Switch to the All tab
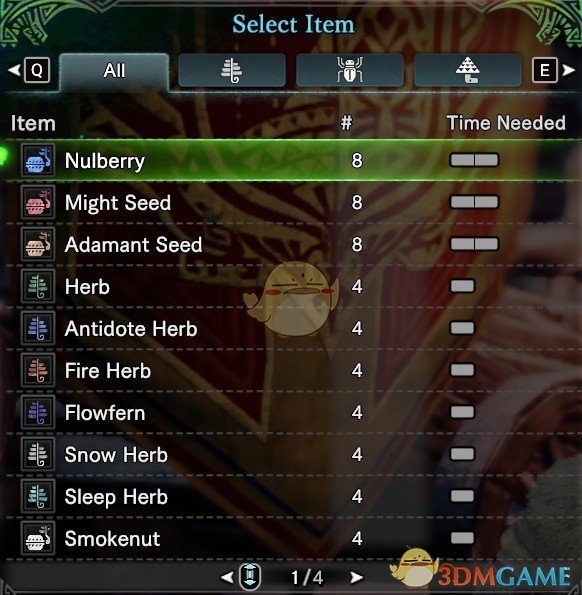 (114, 71)
